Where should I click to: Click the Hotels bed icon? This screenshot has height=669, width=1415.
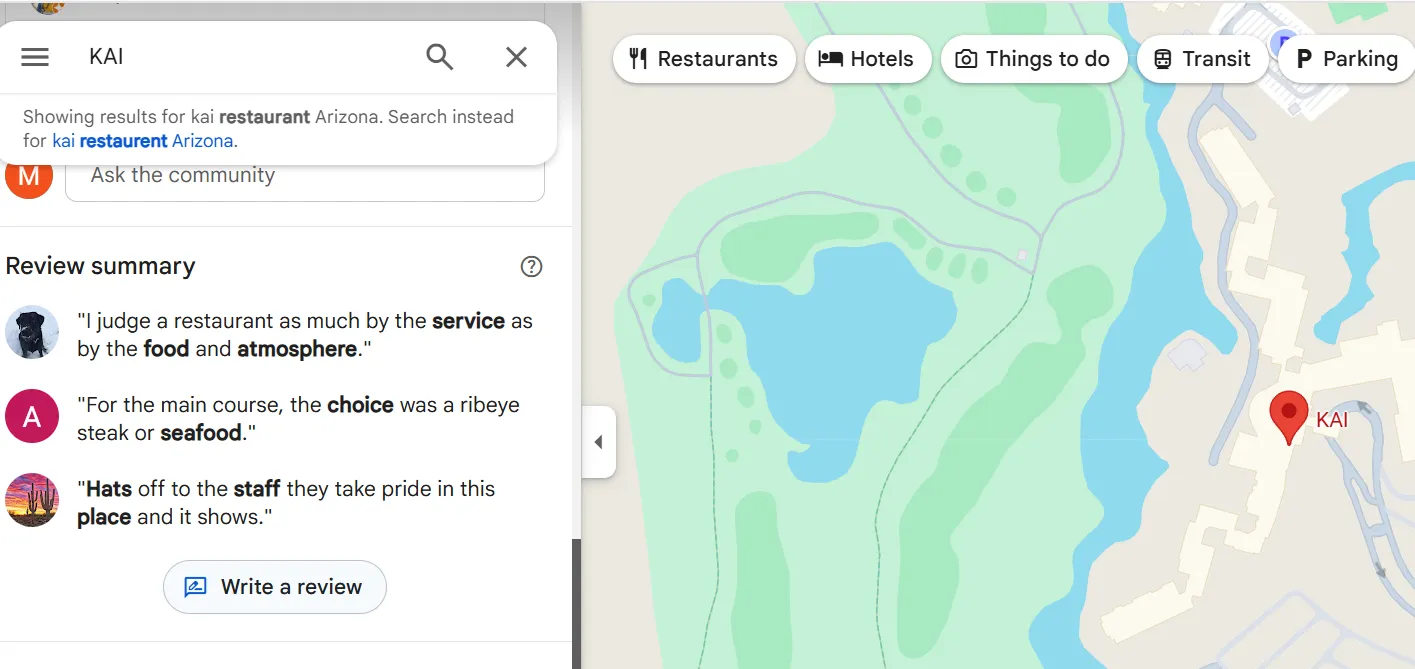(828, 59)
